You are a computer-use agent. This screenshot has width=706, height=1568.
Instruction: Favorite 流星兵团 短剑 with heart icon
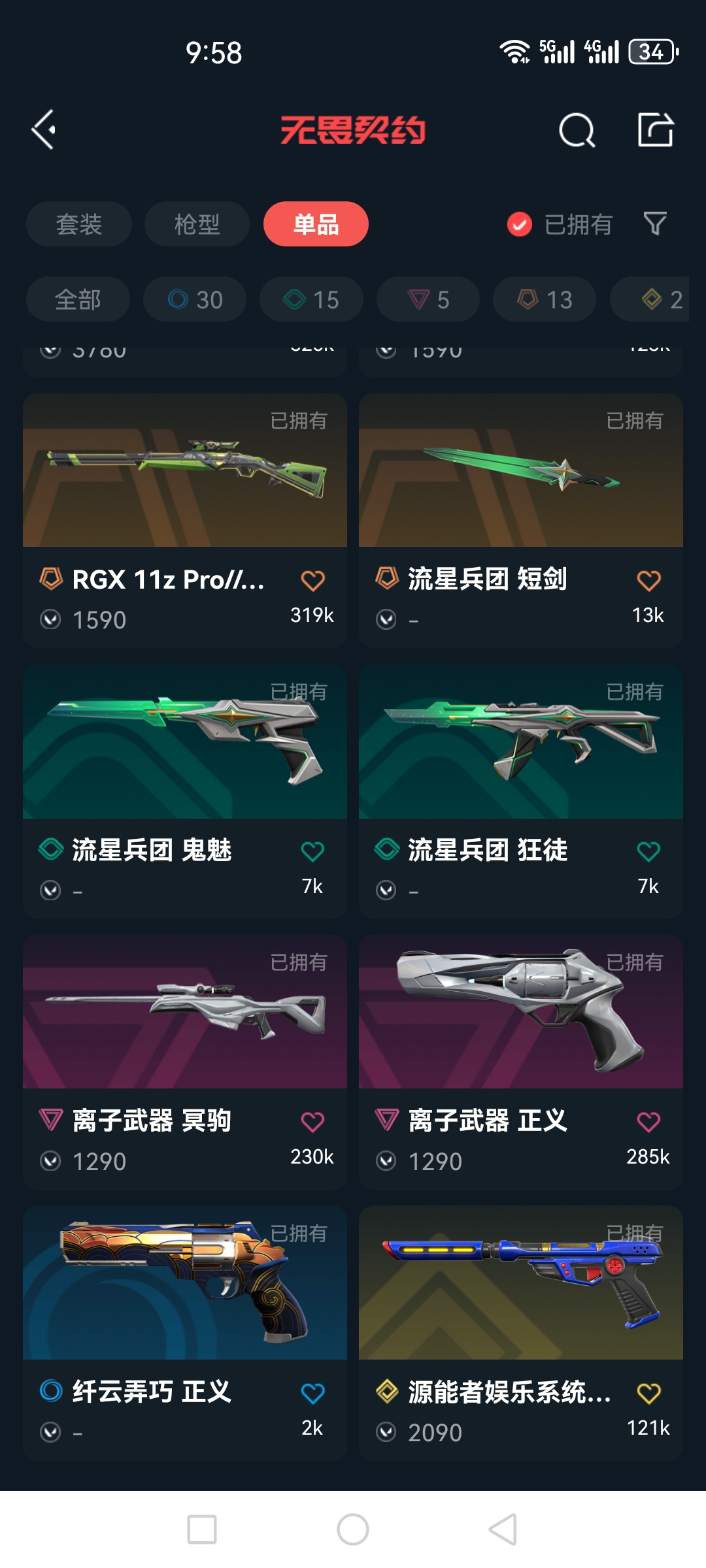pyautogui.click(x=648, y=580)
